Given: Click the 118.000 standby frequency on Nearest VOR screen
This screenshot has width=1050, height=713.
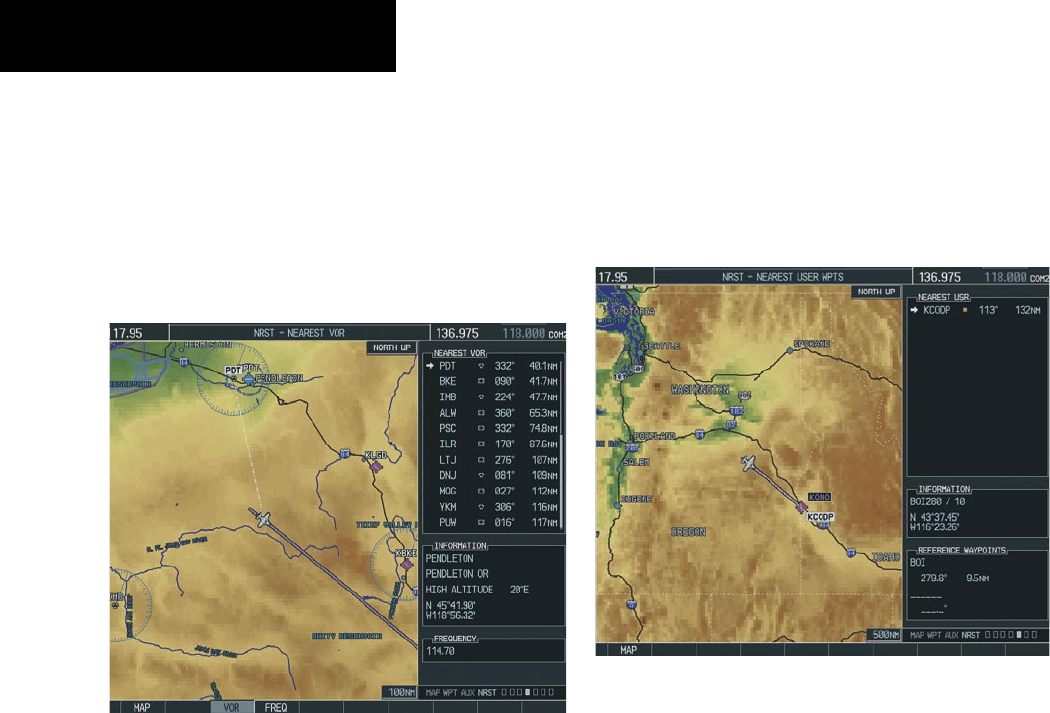Looking at the screenshot, I should pos(524,333).
